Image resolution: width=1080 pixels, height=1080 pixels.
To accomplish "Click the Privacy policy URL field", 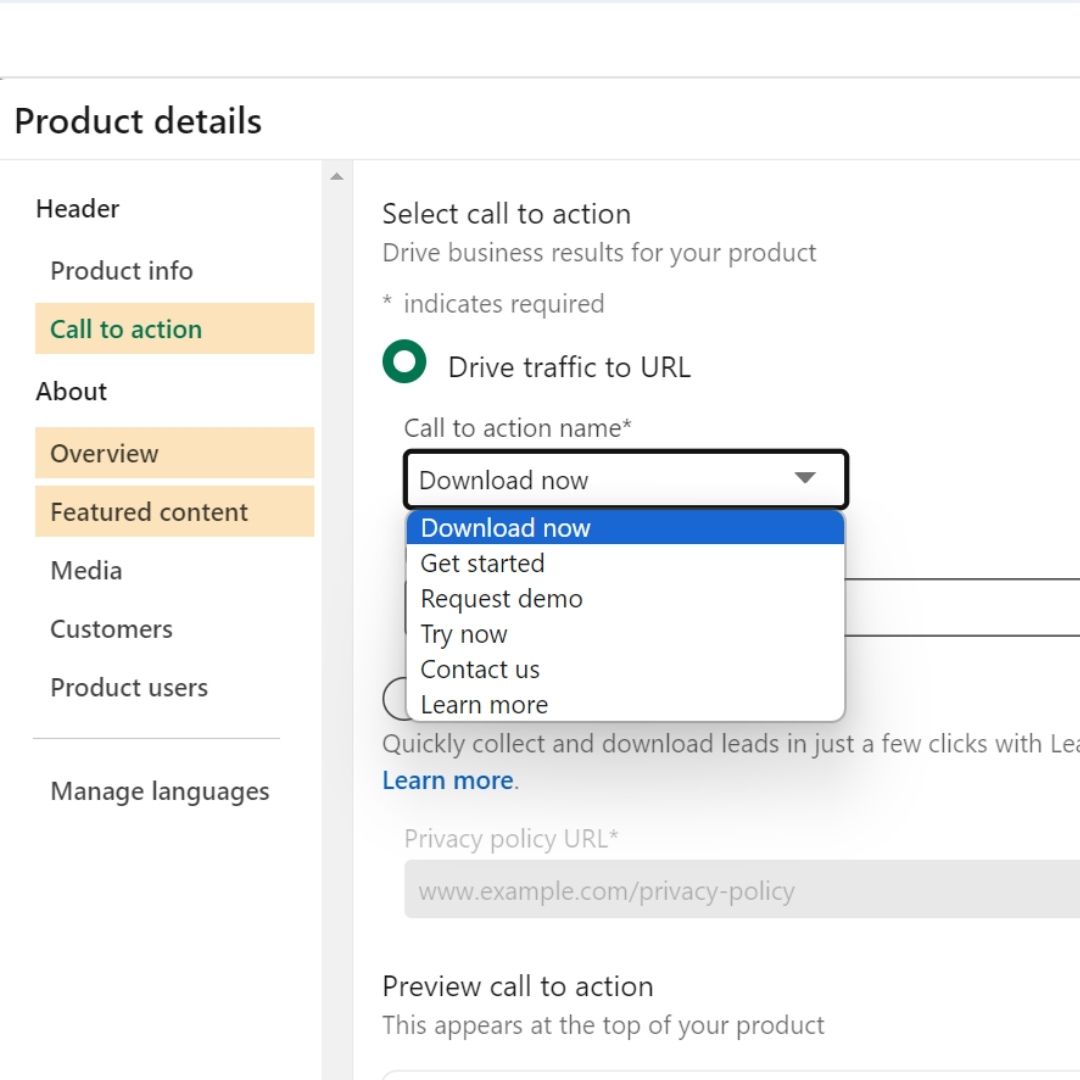I will click(742, 889).
